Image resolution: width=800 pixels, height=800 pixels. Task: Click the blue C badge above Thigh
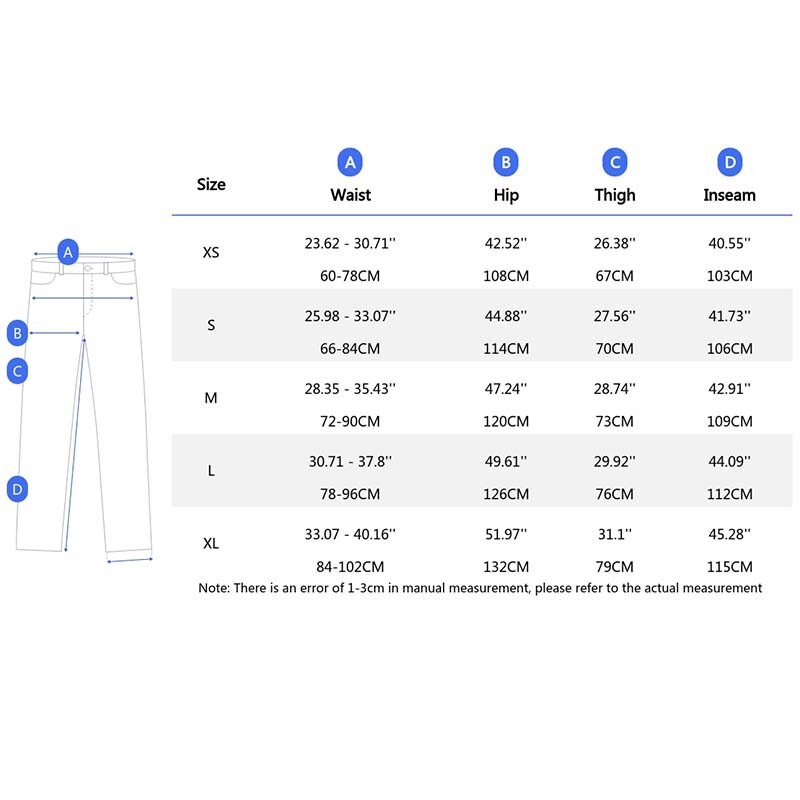pos(615,162)
